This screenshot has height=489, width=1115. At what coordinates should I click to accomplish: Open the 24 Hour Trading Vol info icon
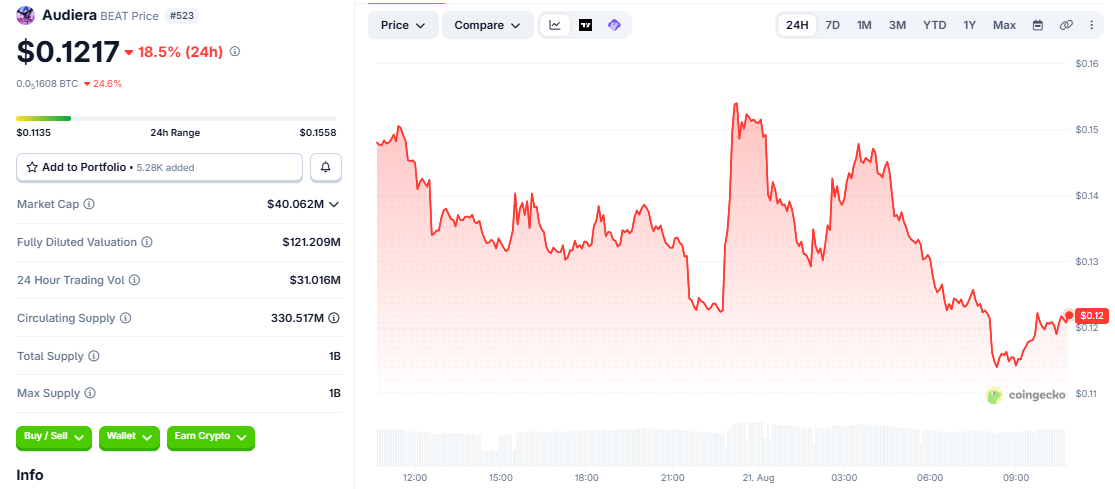tap(134, 280)
